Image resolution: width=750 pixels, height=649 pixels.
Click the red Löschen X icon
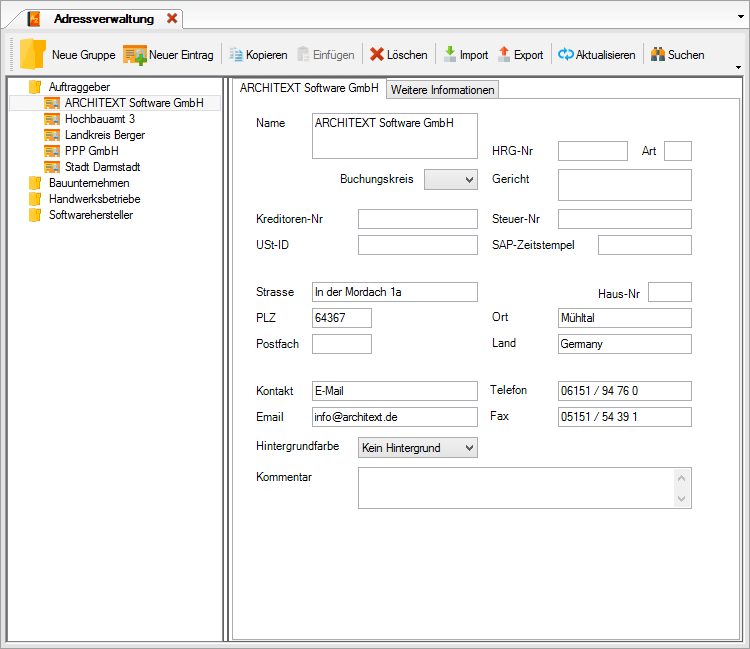377,55
